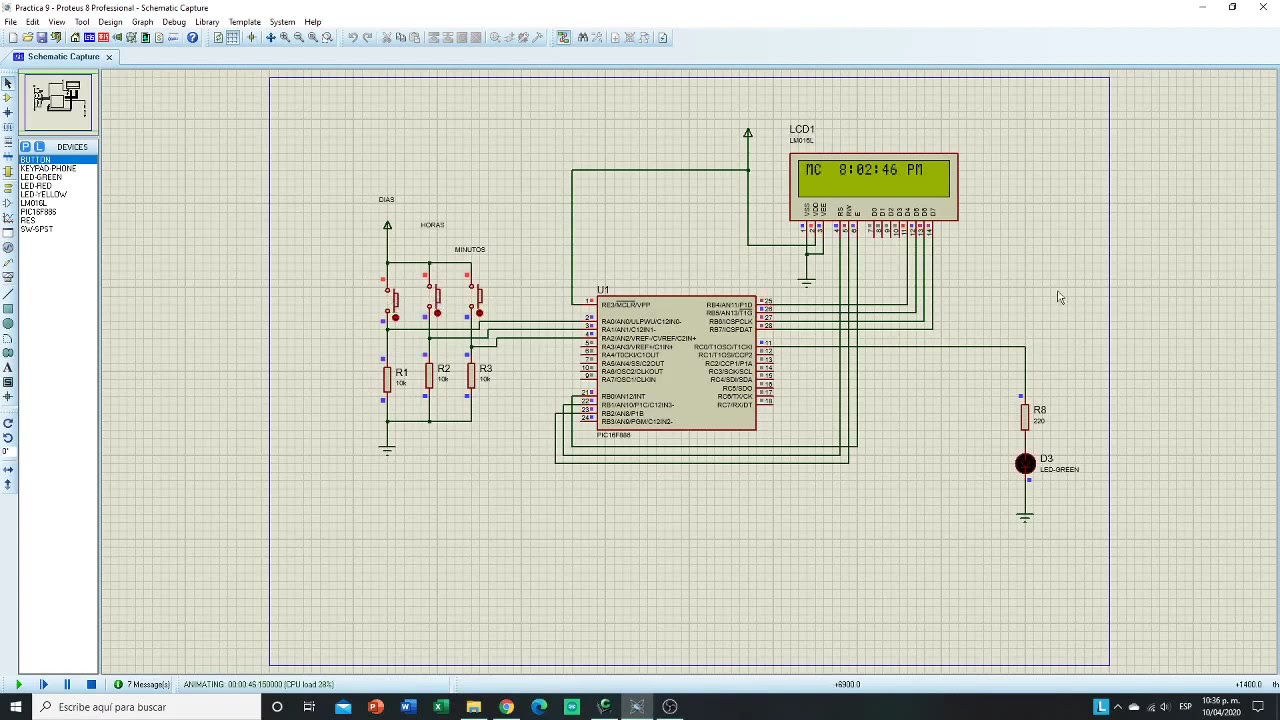
Task: Open the PCB Layout toolbar icon
Action: [x=103, y=38]
